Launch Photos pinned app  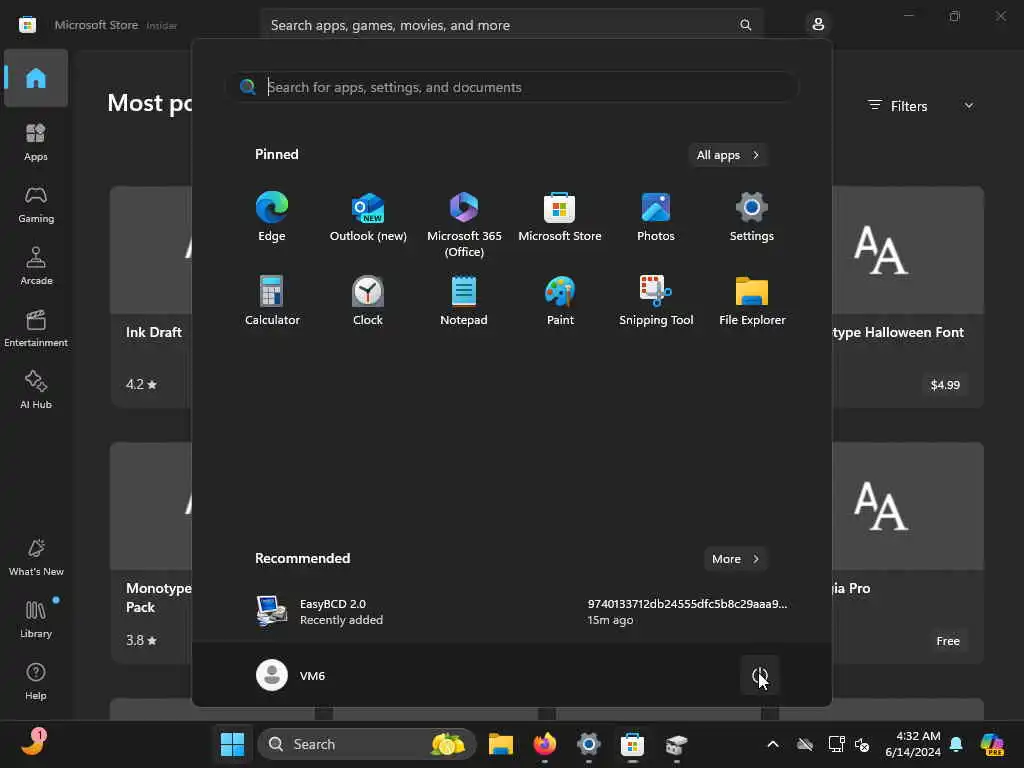point(656,217)
